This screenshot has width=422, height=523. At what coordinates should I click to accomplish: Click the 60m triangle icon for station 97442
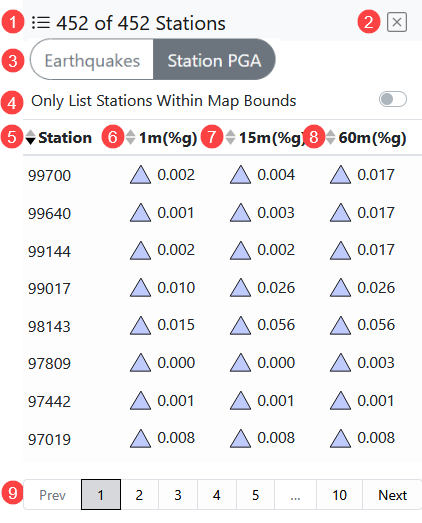(x=340, y=400)
